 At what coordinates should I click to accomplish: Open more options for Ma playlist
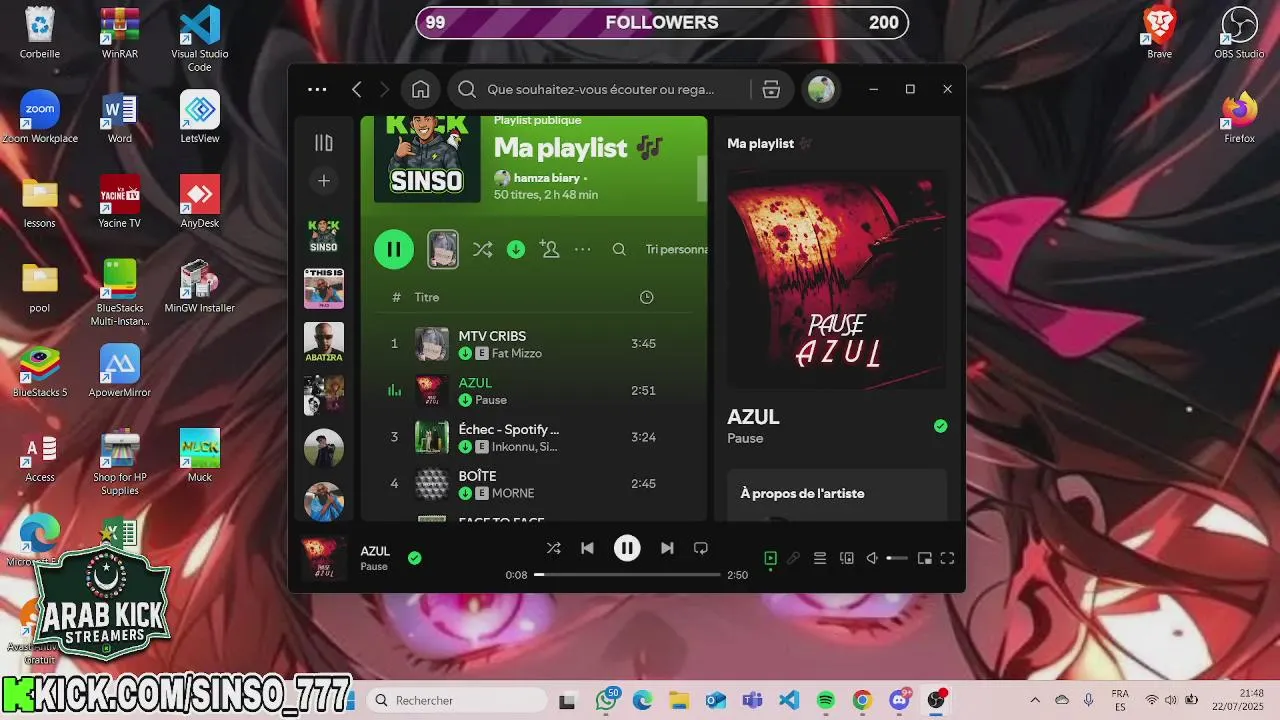click(x=583, y=249)
